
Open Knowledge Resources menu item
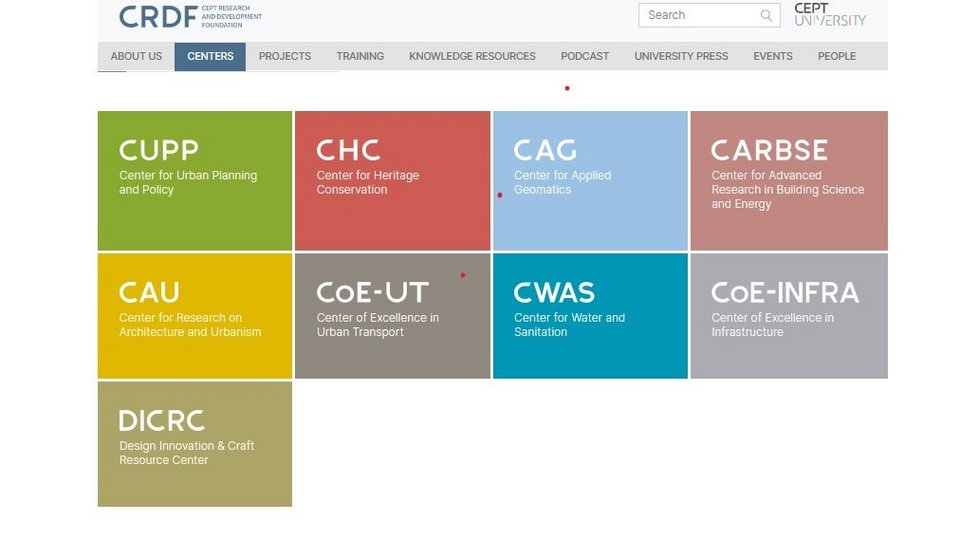472,56
